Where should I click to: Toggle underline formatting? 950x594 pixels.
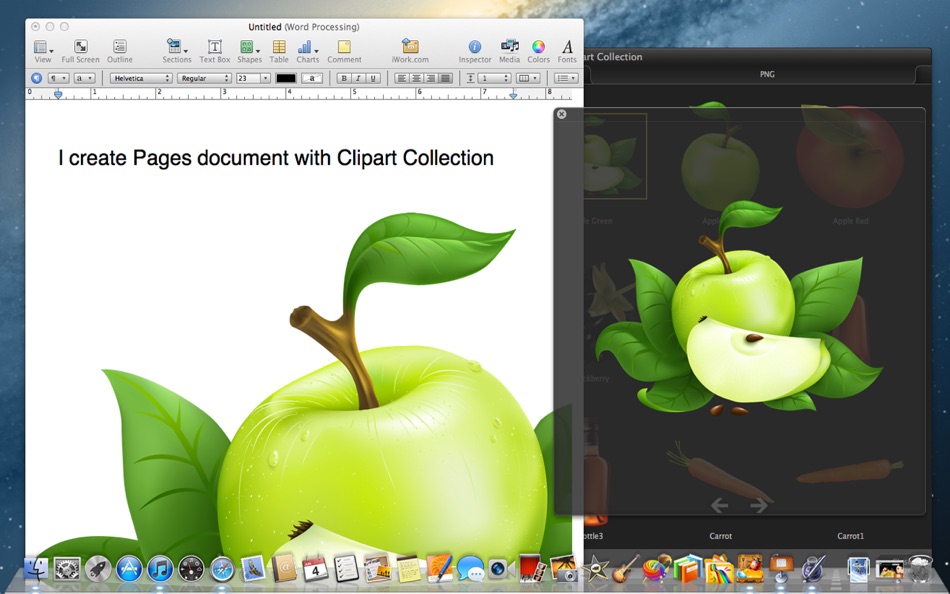point(373,78)
